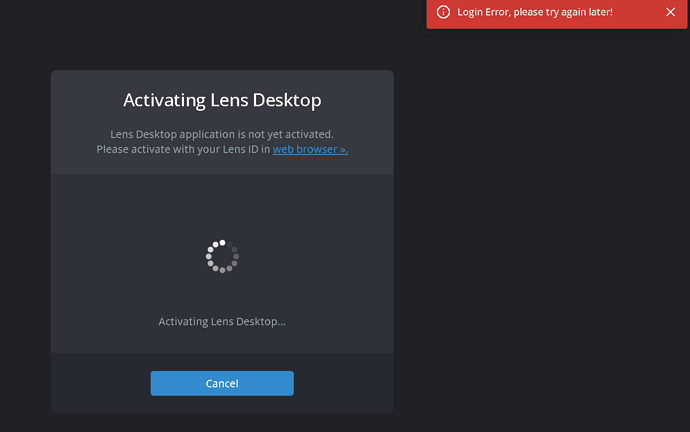This screenshot has height=432, width=690.
Task: Click 'Lens Desktop application is not yet activated' text
Action: tap(222, 134)
